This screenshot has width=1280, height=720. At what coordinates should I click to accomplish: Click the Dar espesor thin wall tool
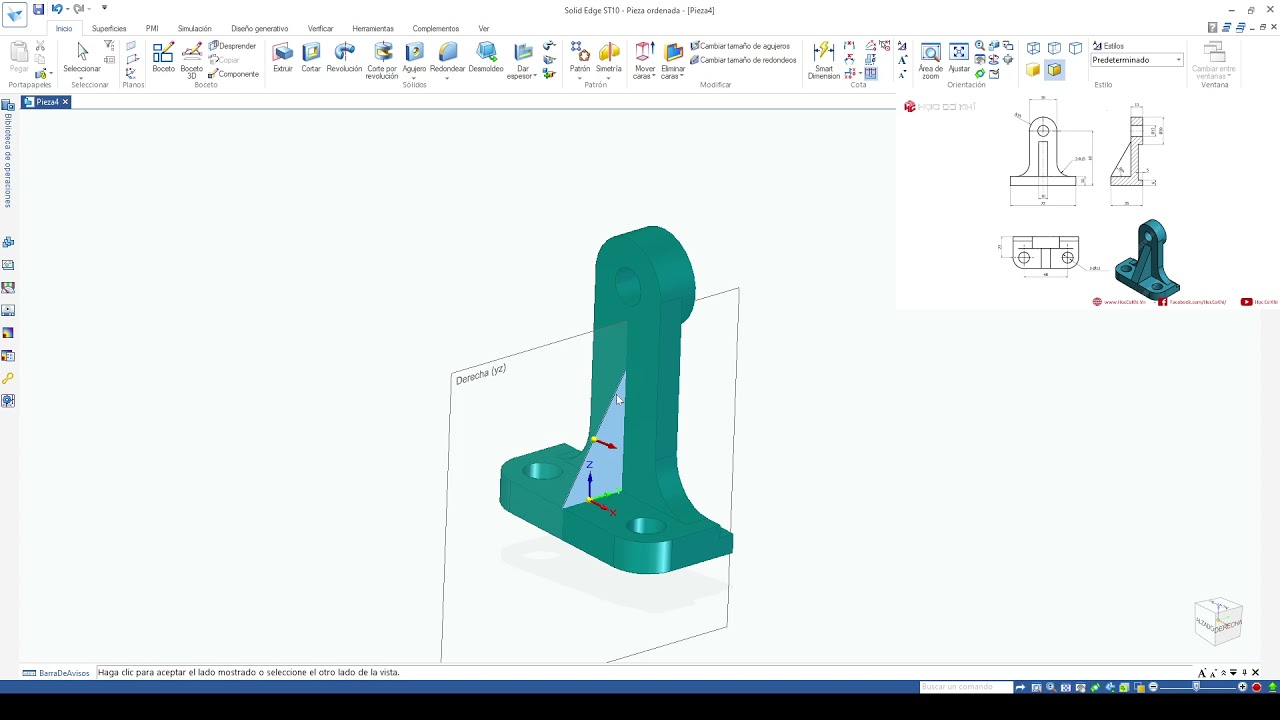(x=521, y=60)
